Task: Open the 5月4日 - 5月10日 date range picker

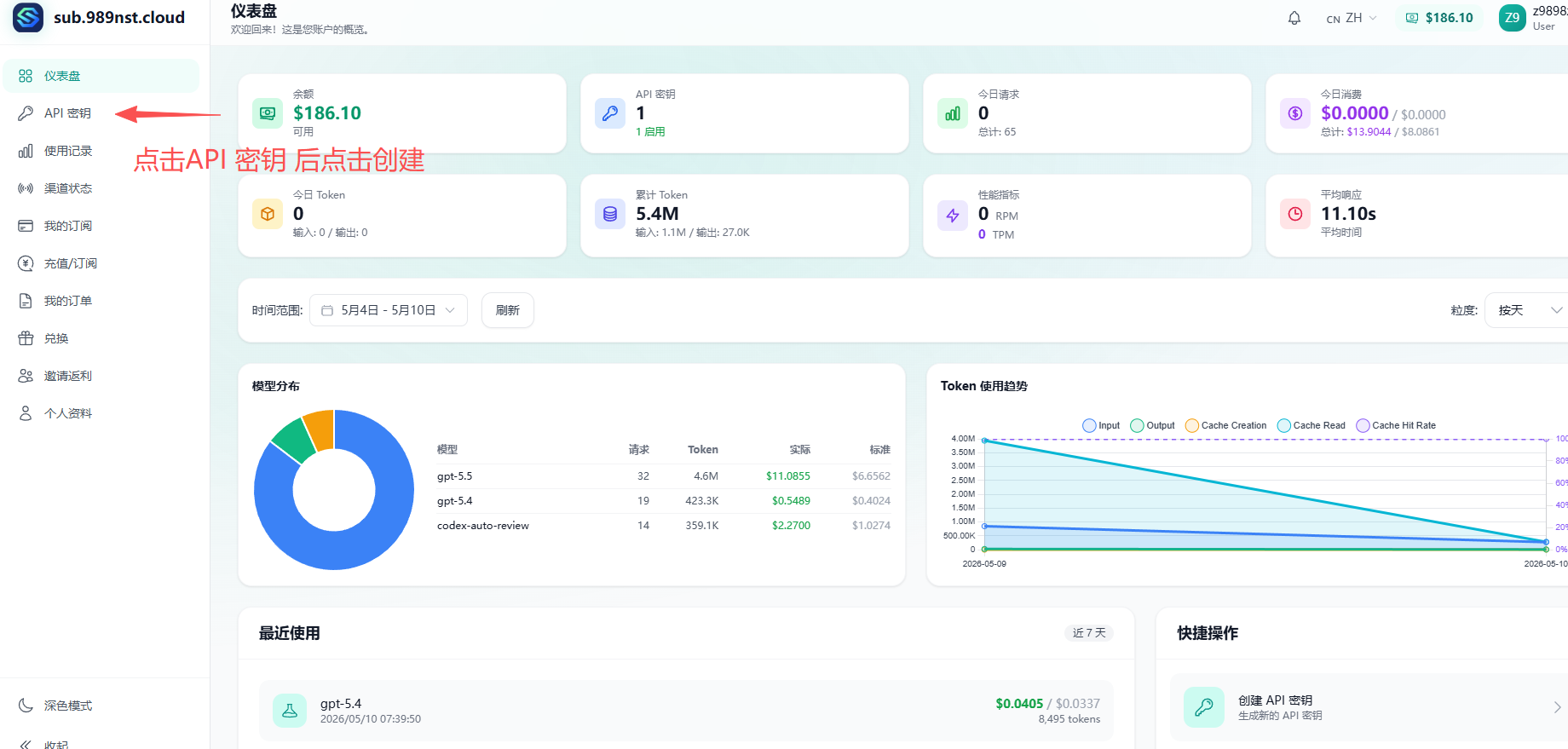Action: 389,310
